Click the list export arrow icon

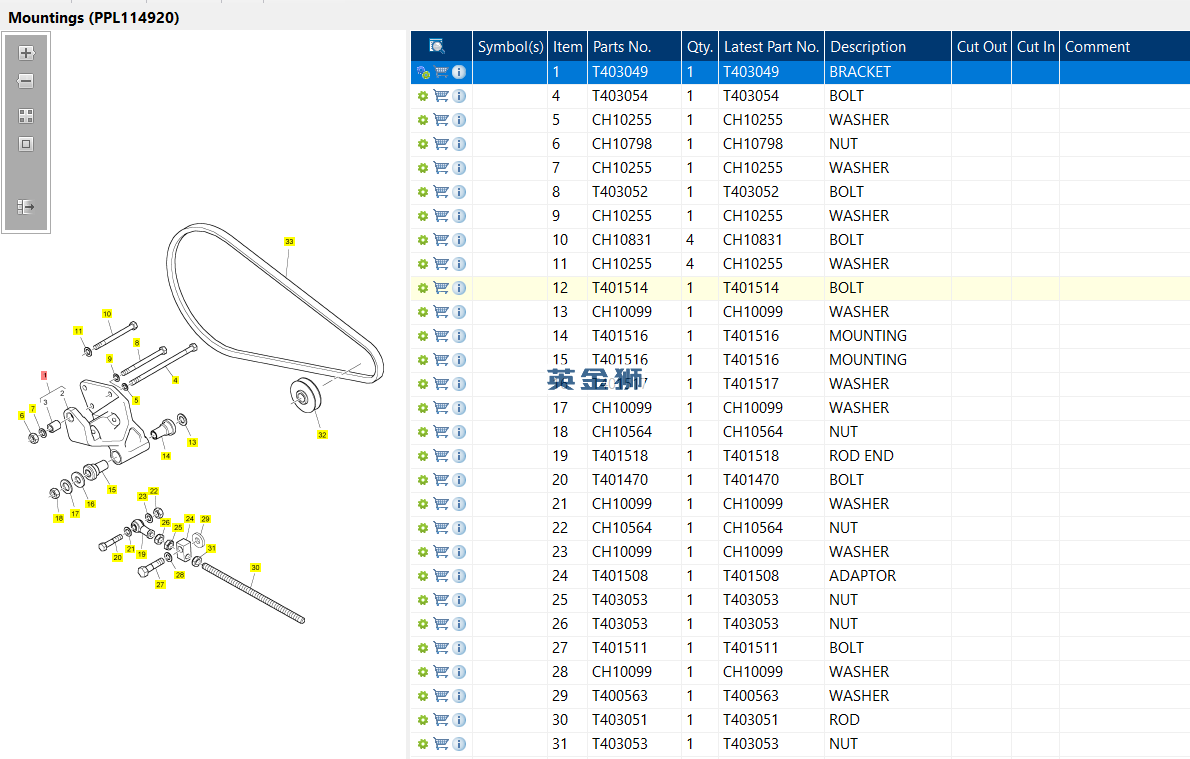coord(26,206)
